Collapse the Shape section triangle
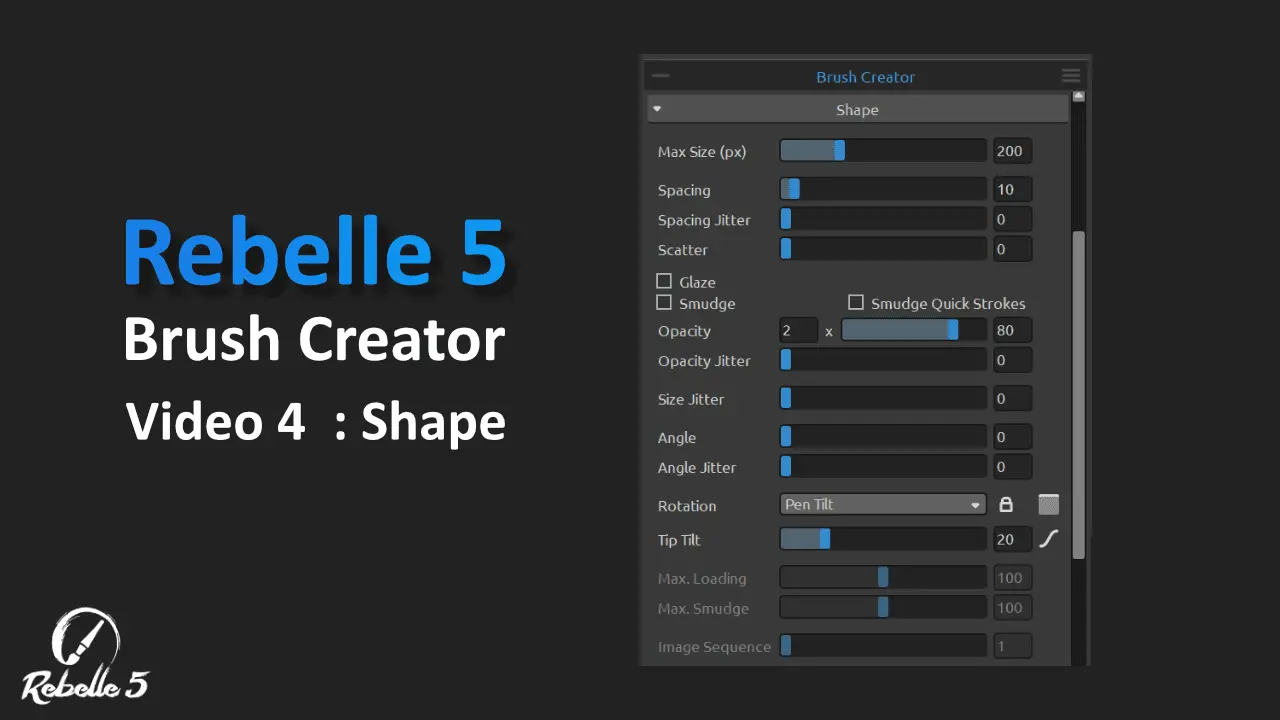This screenshot has width=1280, height=720. point(657,109)
